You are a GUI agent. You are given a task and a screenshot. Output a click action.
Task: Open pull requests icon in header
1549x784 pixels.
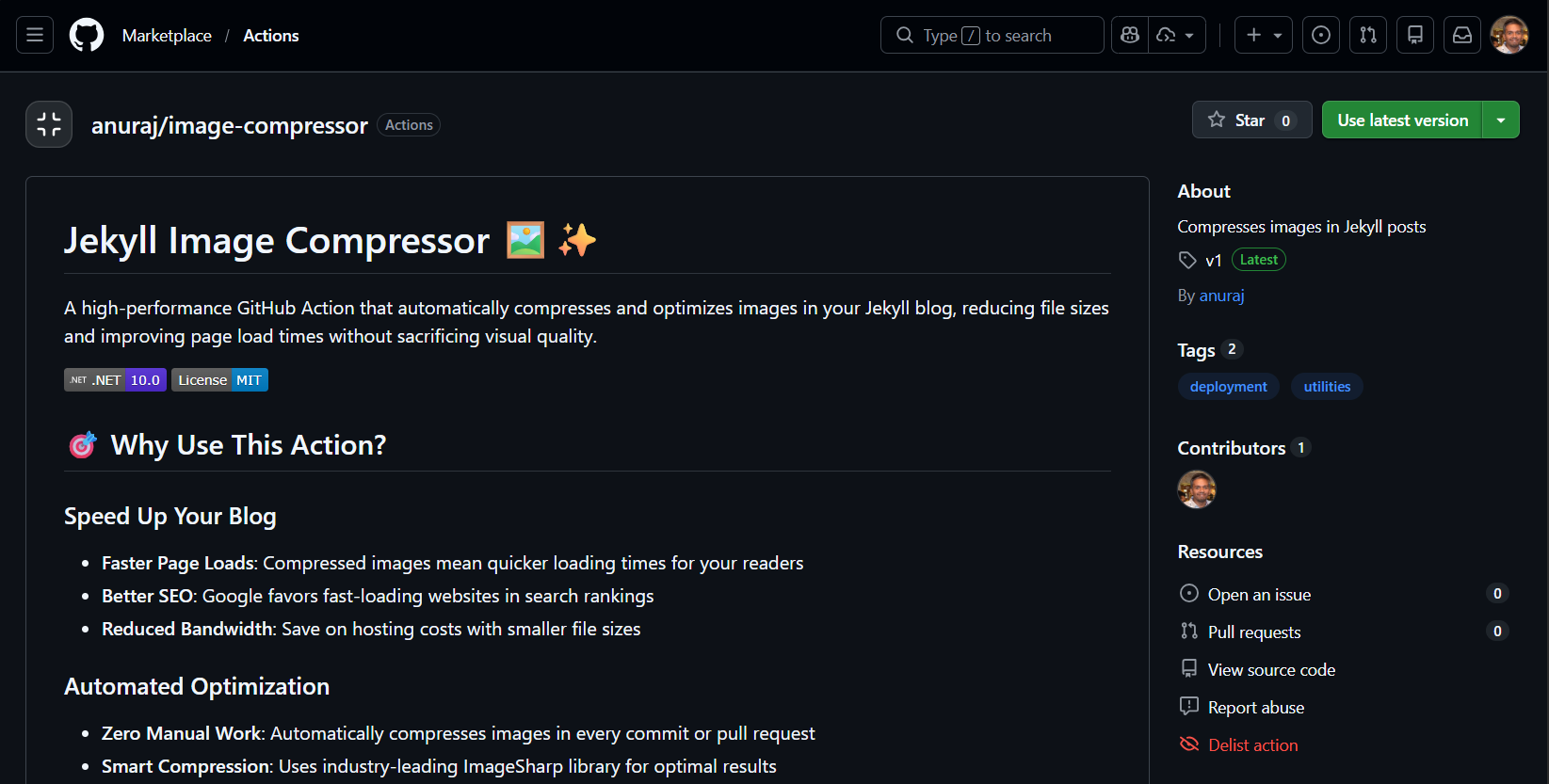pos(1368,36)
